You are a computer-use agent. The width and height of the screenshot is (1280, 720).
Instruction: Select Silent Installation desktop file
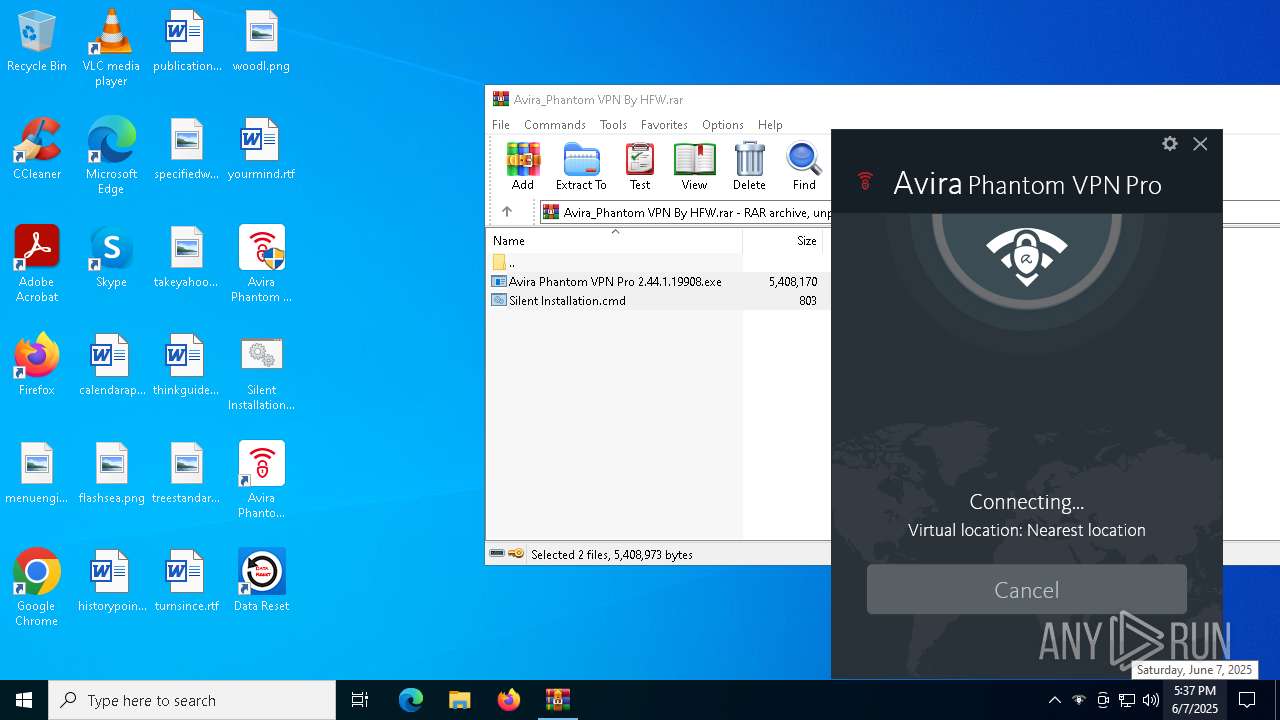(261, 372)
